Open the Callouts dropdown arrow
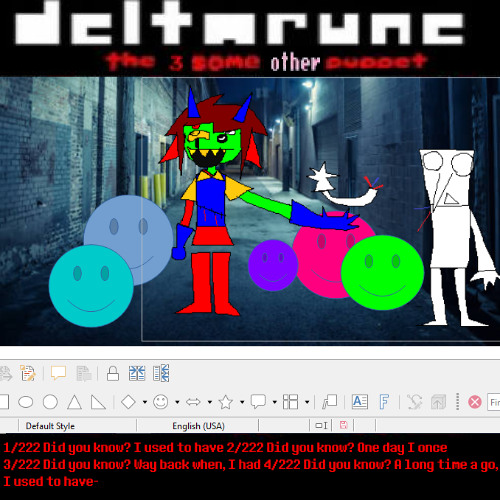Image resolution: width=500 pixels, height=500 pixels. tap(275, 402)
